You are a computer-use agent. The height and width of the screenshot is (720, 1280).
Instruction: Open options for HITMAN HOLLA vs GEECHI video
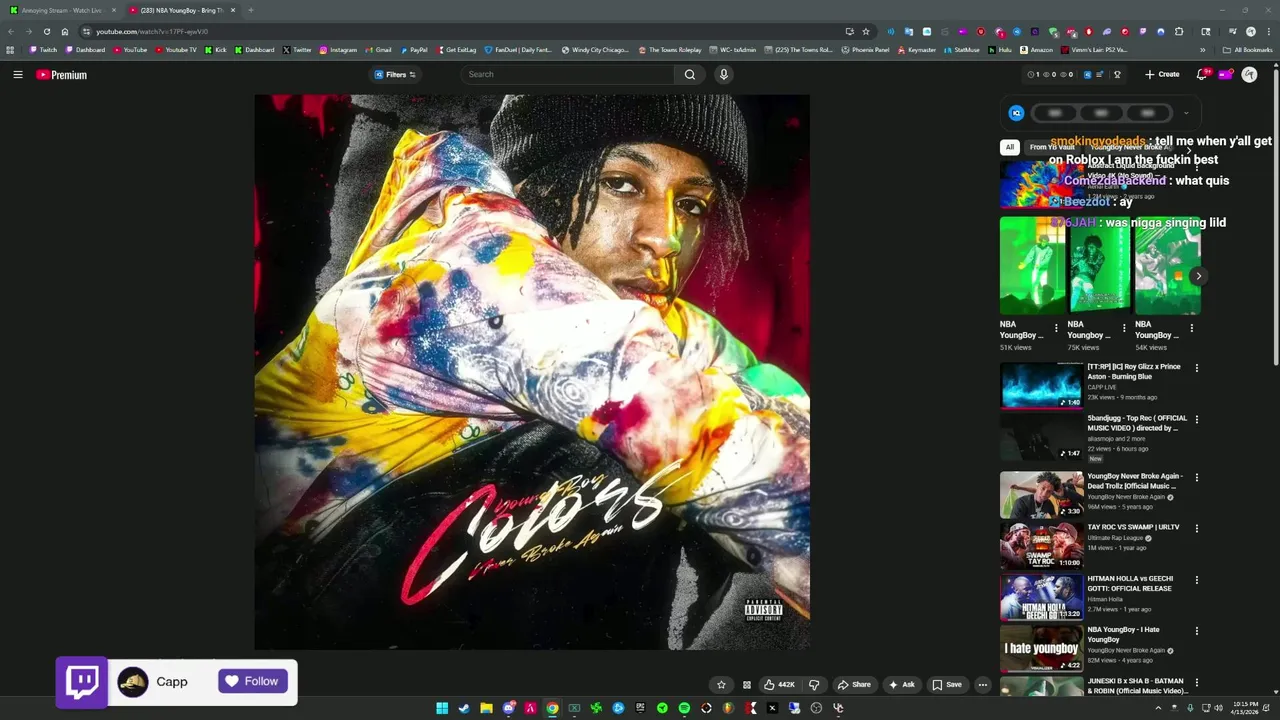1196,580
